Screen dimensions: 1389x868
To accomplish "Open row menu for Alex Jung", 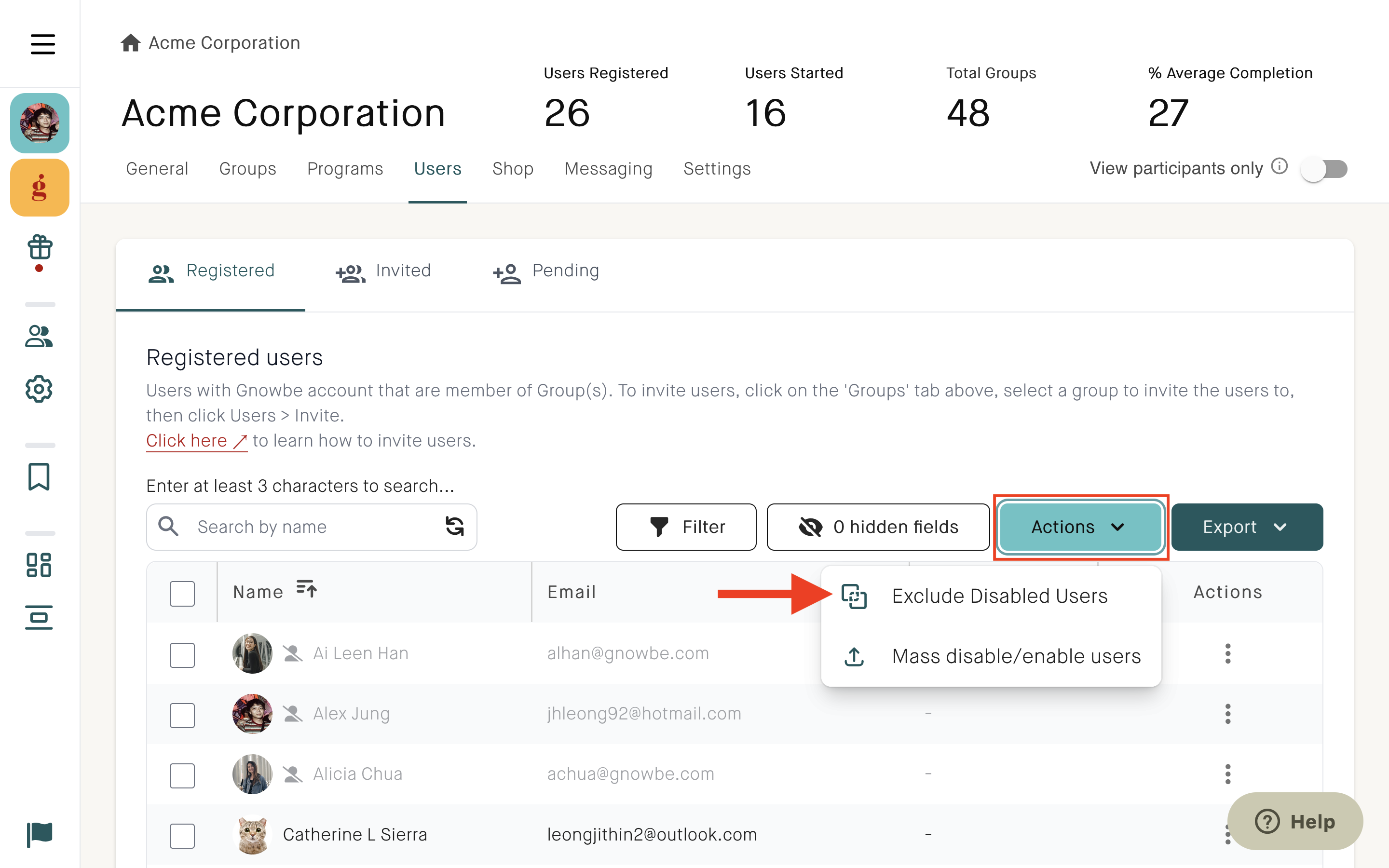I will (1228, 714).
